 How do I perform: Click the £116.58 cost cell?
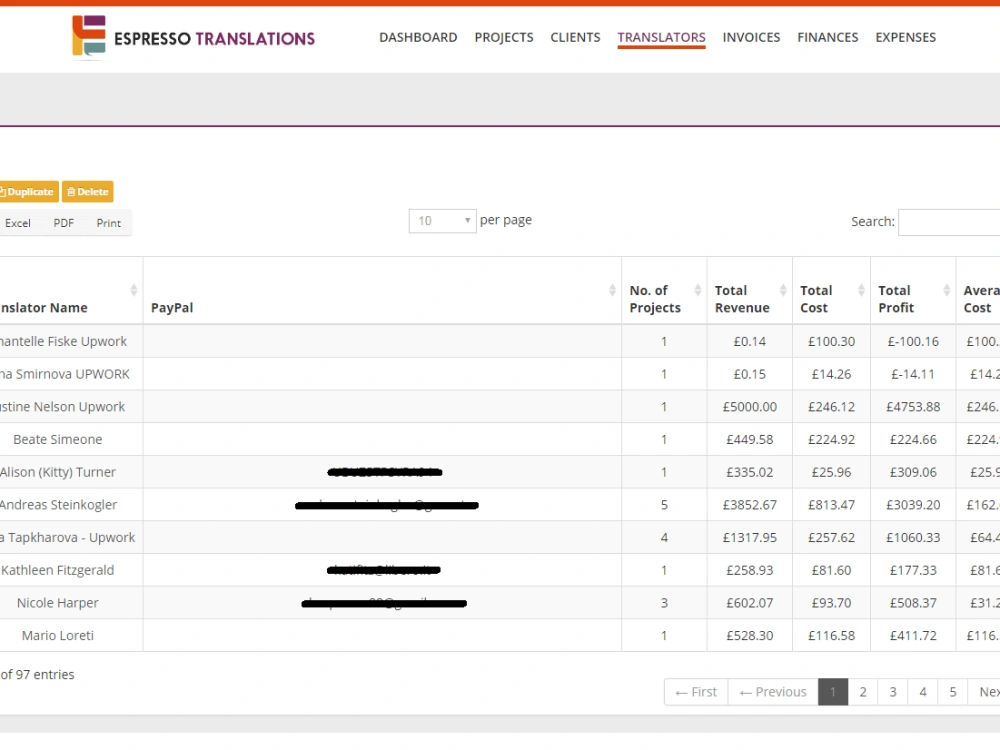[x=831, y=635]
